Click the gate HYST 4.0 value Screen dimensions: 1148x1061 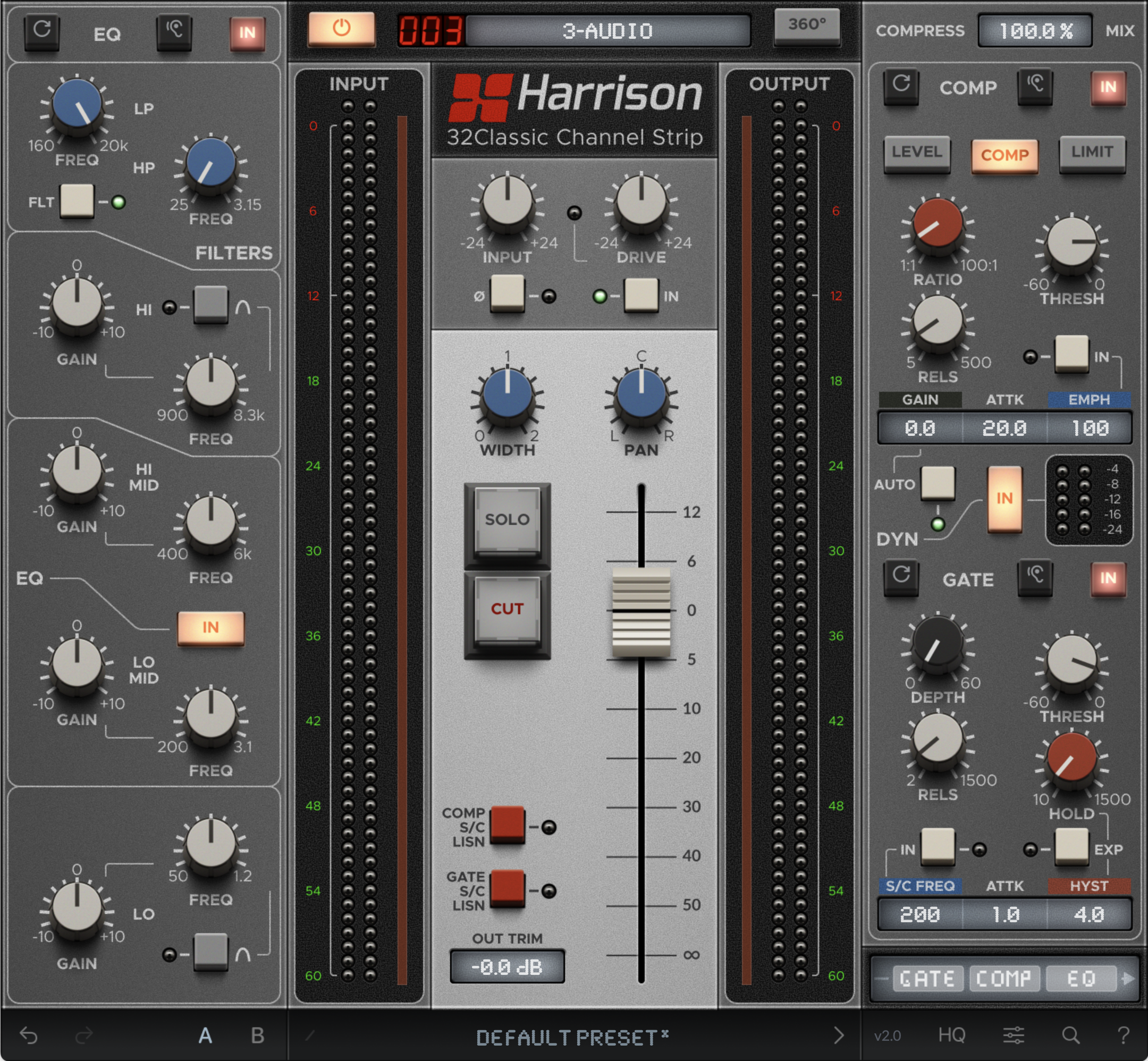(x=1089, y=914)
